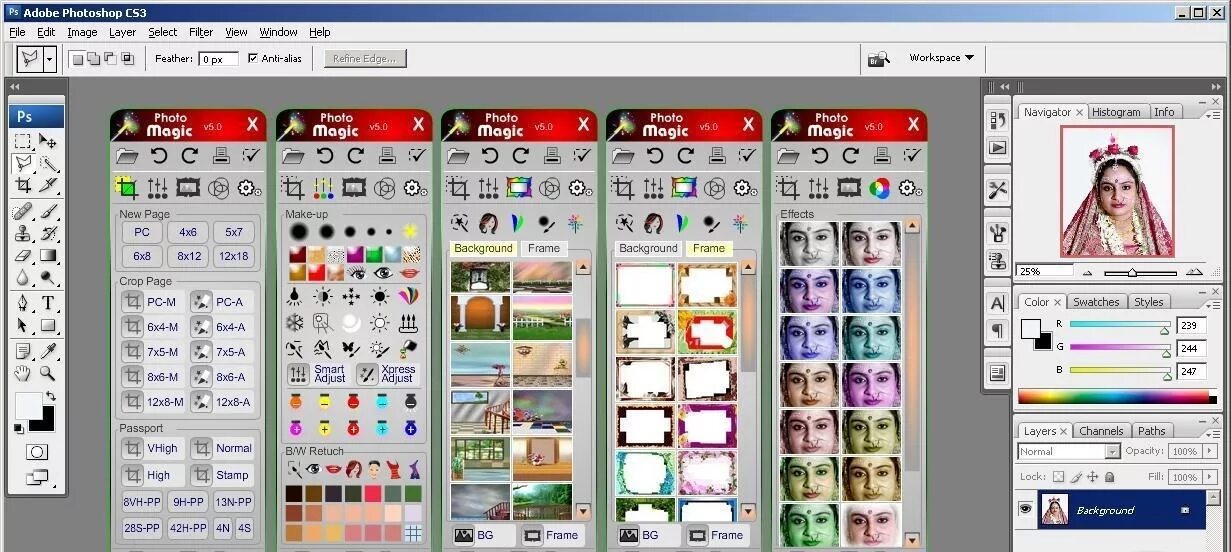1231x552 pixels.
Task: Select the Clone Stamp tool
Action: coord(23,233)
